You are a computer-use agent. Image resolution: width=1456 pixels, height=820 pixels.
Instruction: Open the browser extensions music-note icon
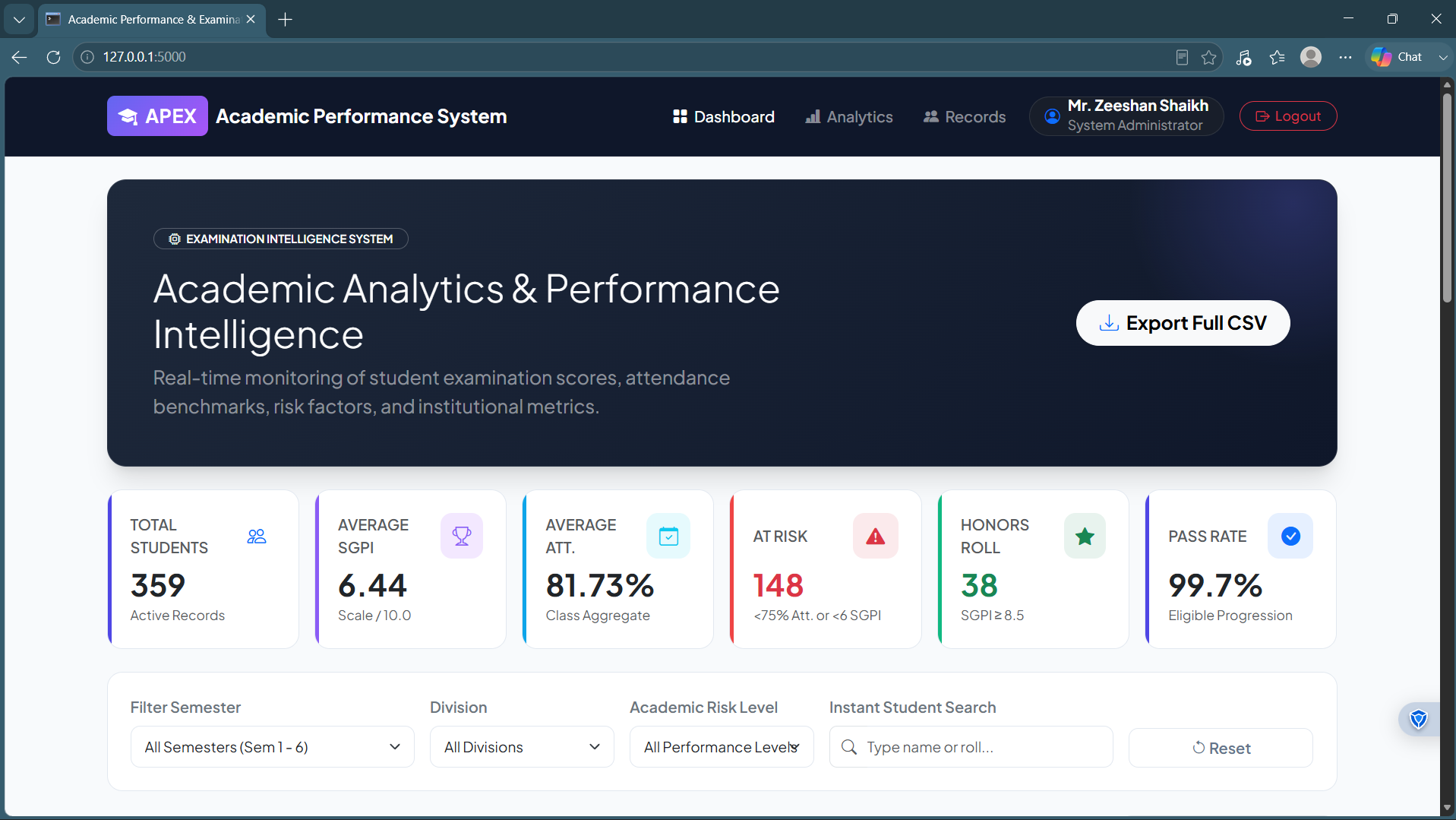1243,57
